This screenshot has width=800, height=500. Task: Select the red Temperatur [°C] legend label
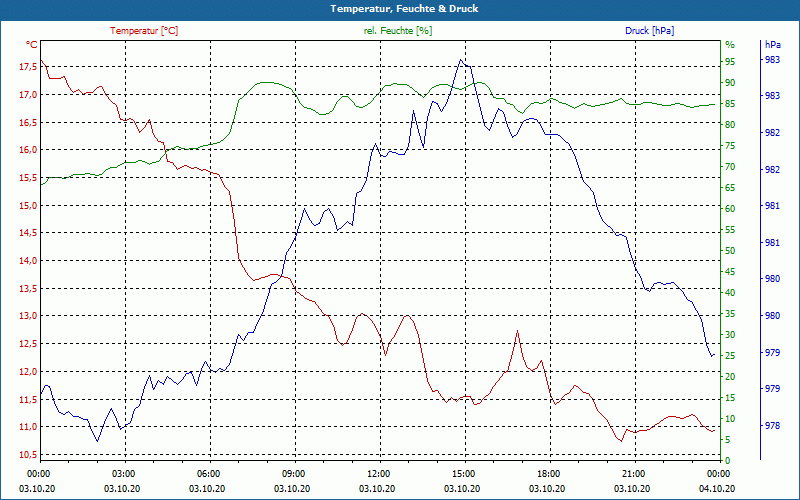(x=144, y=31)
